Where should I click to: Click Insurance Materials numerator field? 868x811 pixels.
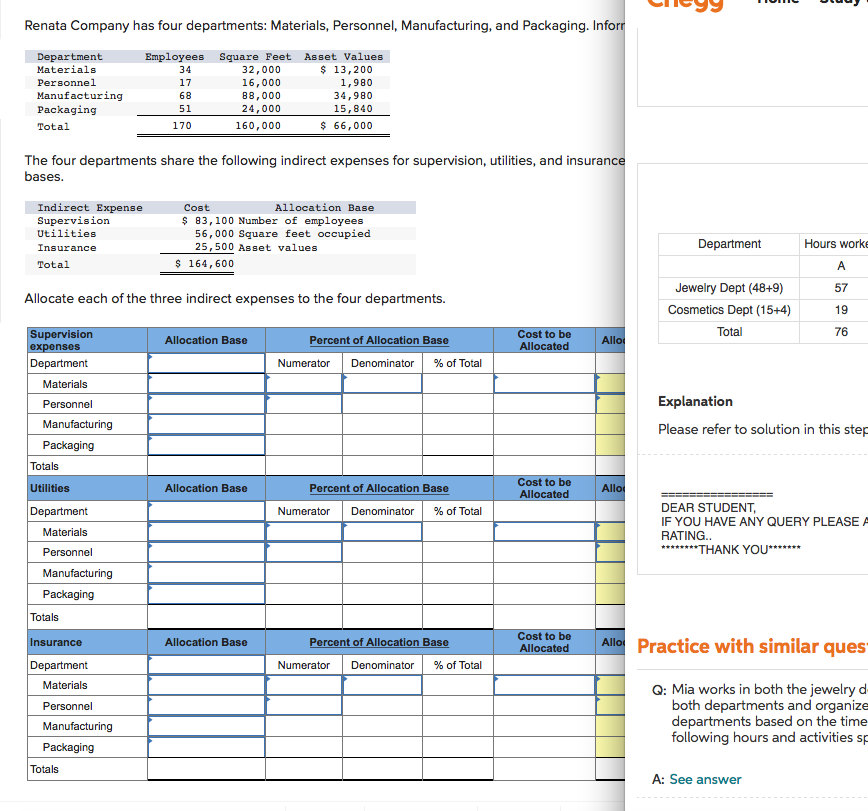click(x=304, y=685)
